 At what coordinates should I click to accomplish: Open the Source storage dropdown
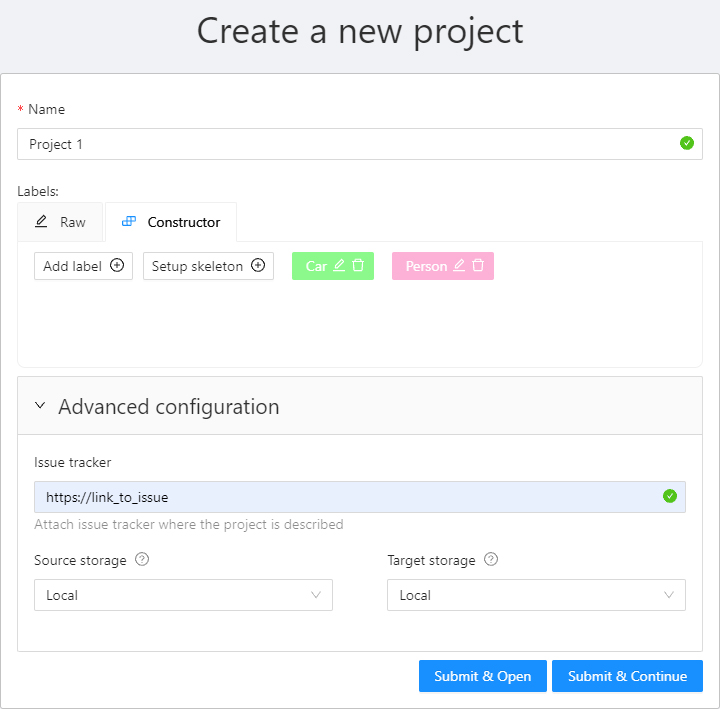(183, 595)
